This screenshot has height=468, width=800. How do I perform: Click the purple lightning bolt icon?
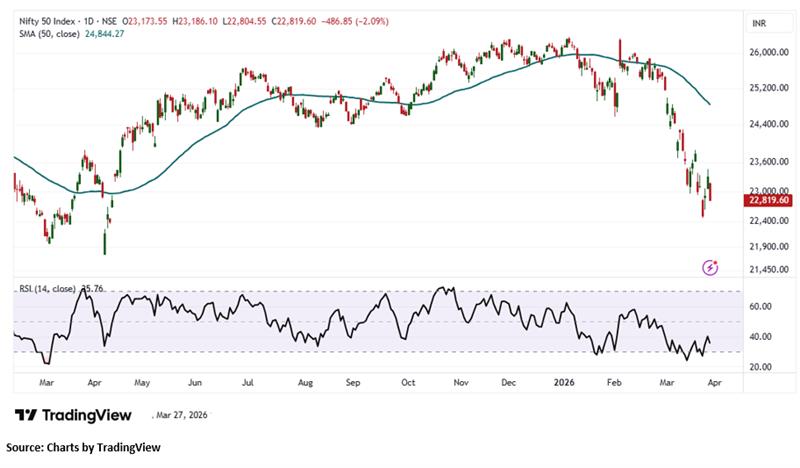[x=711, y=267]
